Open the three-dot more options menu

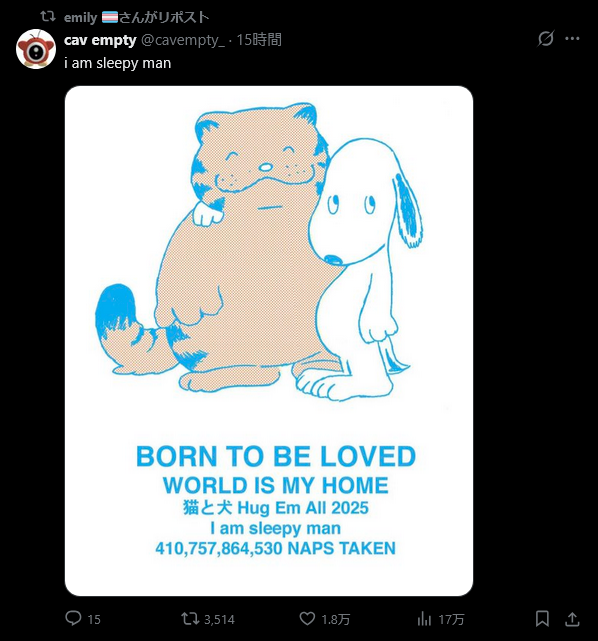point(572,38)
